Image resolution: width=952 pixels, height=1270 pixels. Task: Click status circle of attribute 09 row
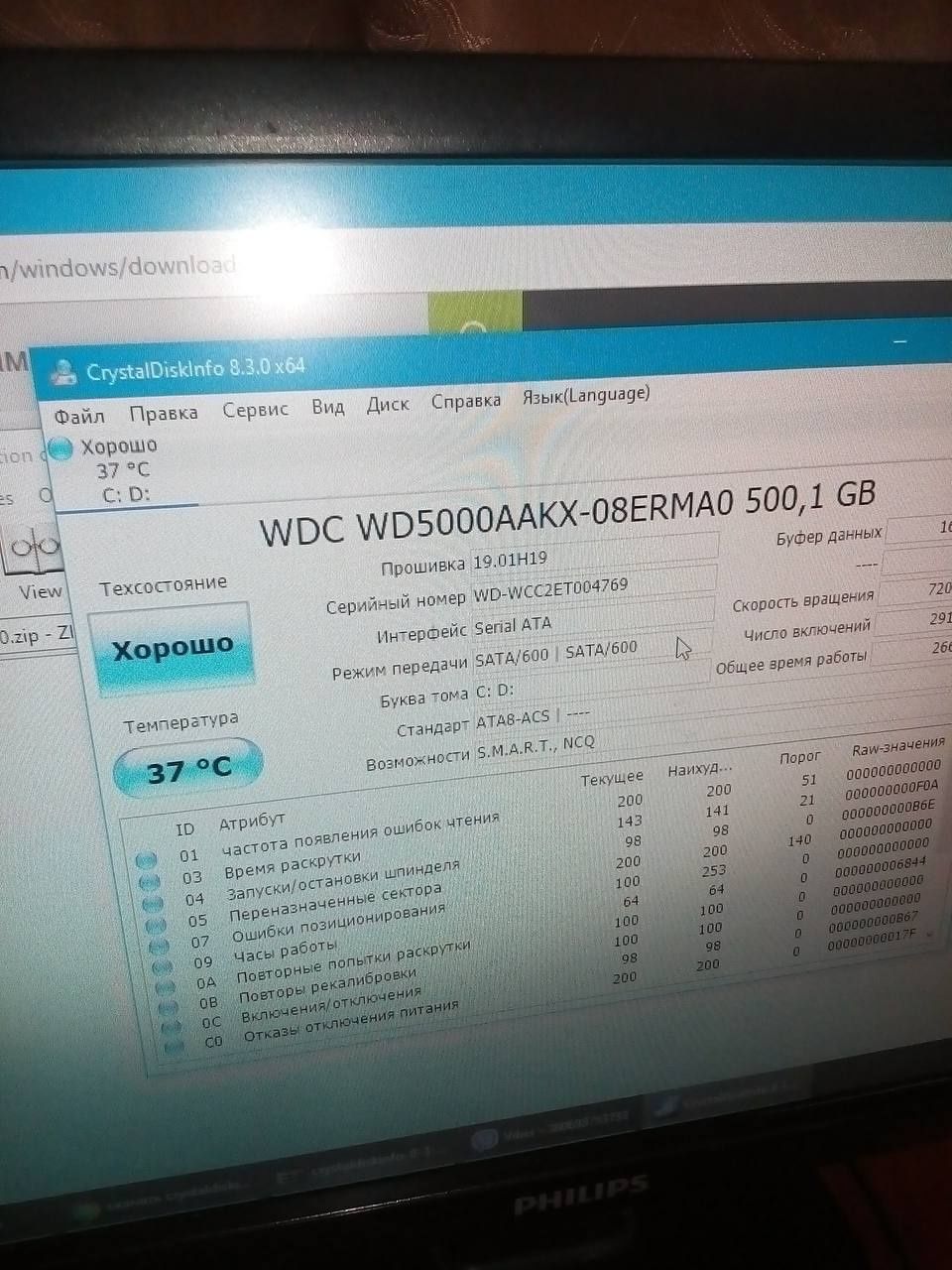click(x=165, y=967)
